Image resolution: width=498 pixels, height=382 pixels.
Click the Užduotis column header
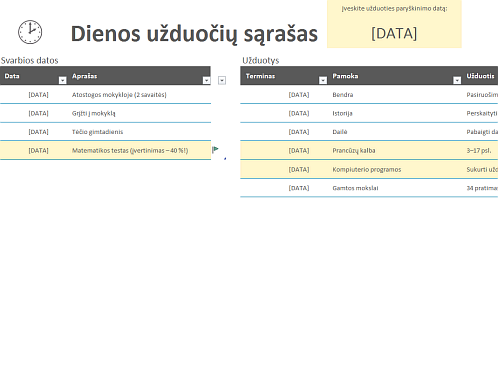480,76
